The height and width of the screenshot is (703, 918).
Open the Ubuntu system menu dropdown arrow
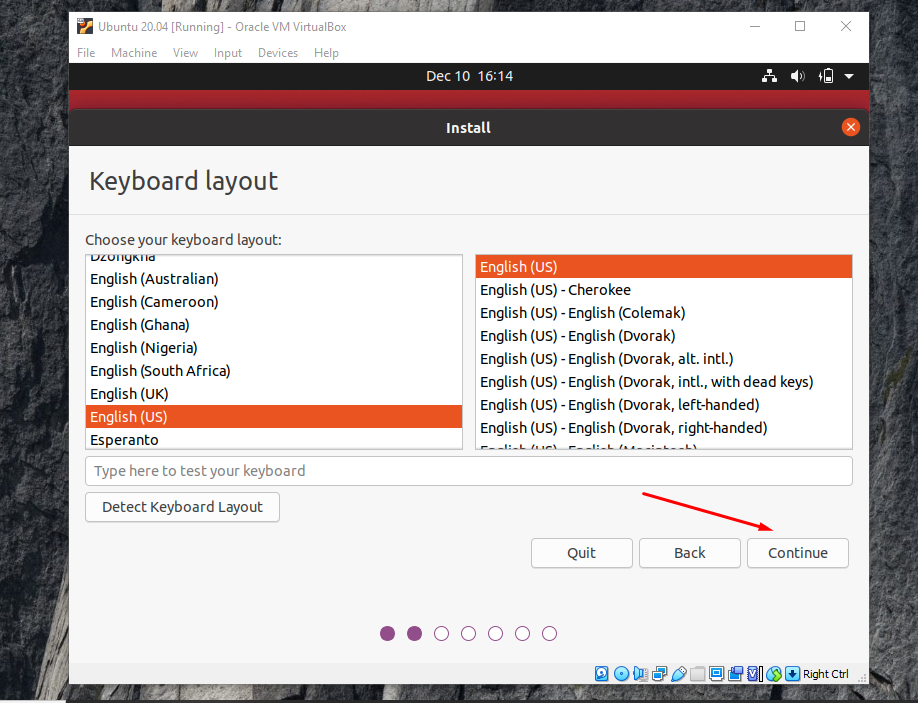[x=849, y=76]
